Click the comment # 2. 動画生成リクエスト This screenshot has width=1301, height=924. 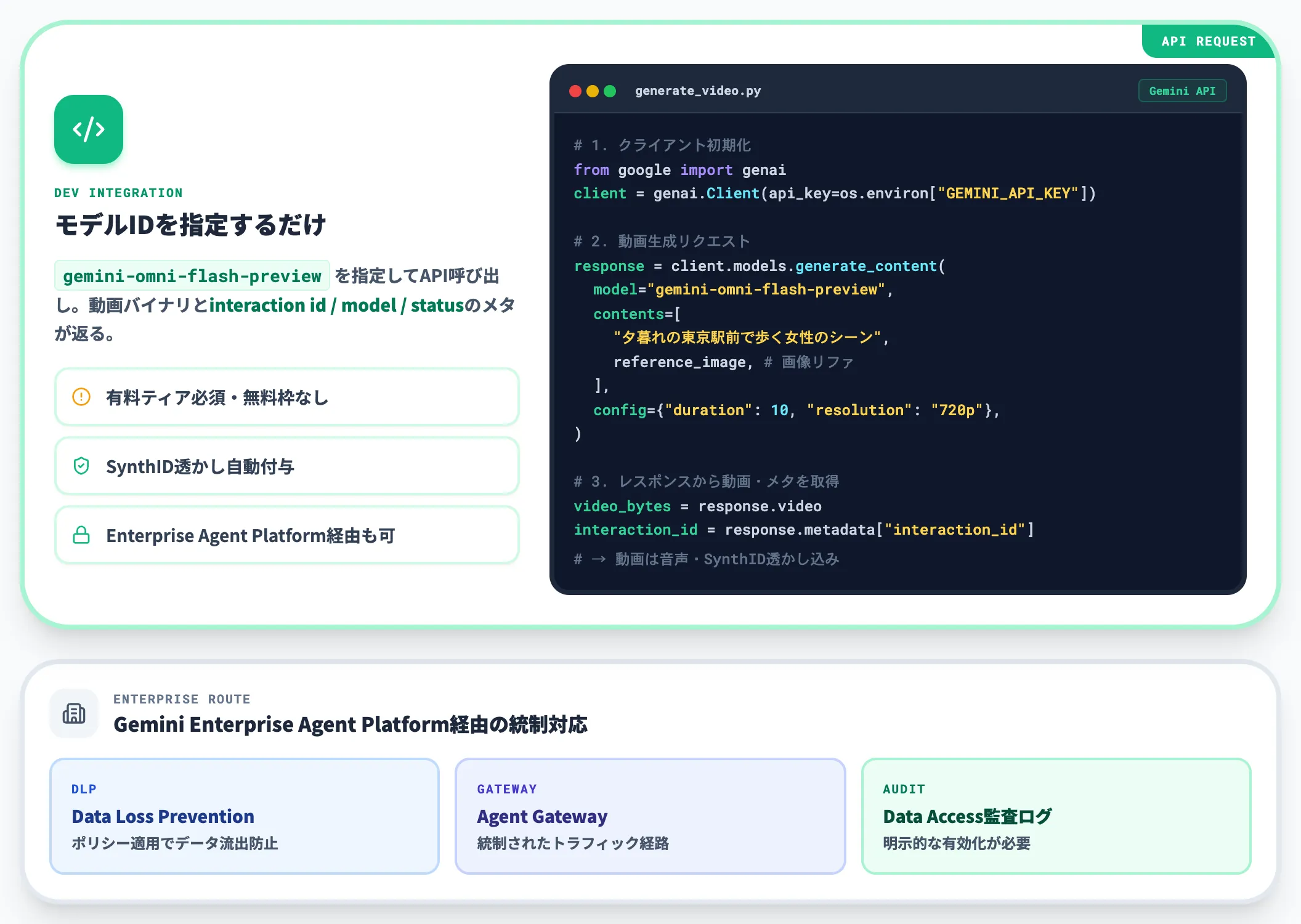tap(662, 241)
